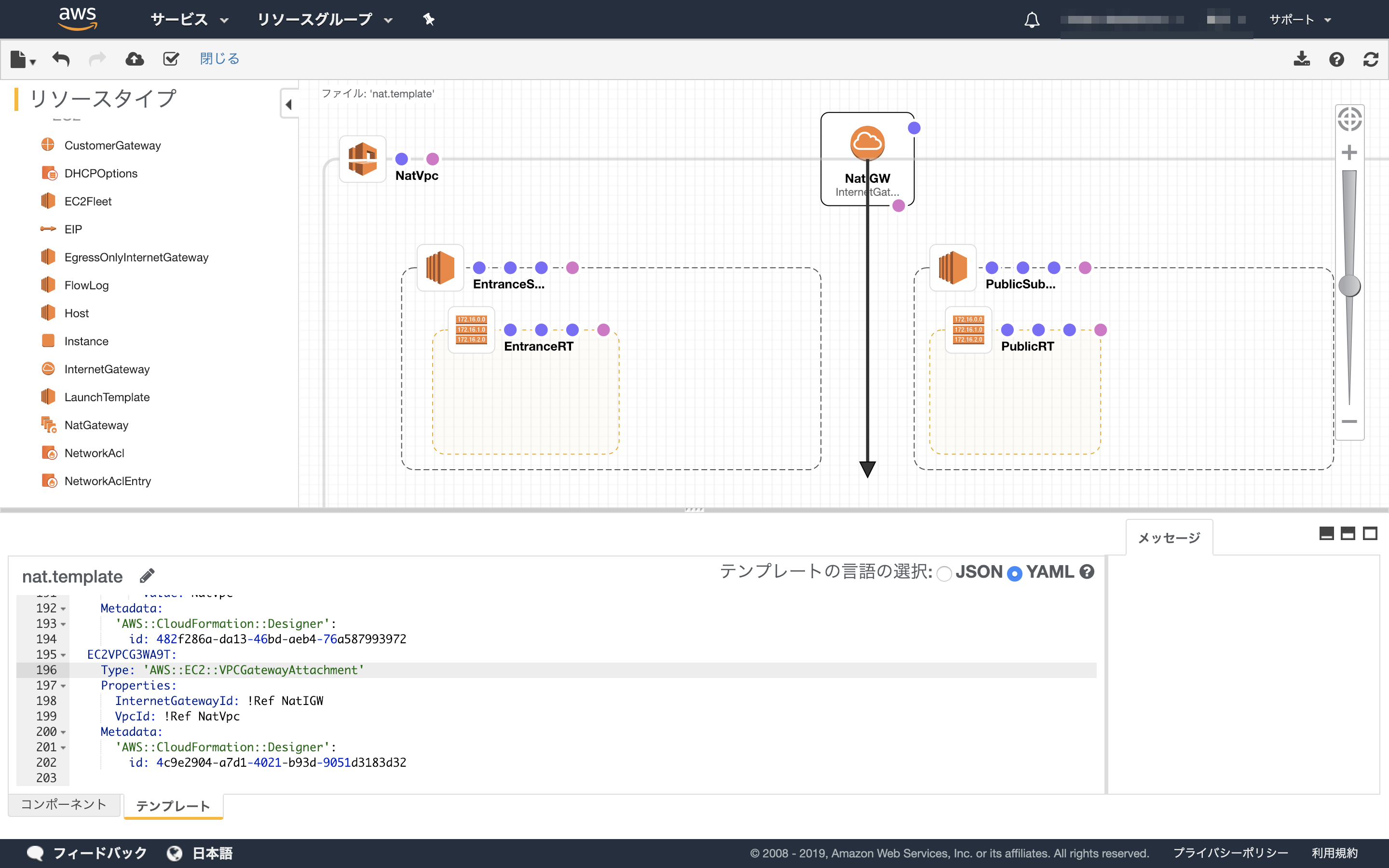This screenshot has height=868, width=1389.
Task: Click the refresh diagram icon
Action: click(1371, 58)
